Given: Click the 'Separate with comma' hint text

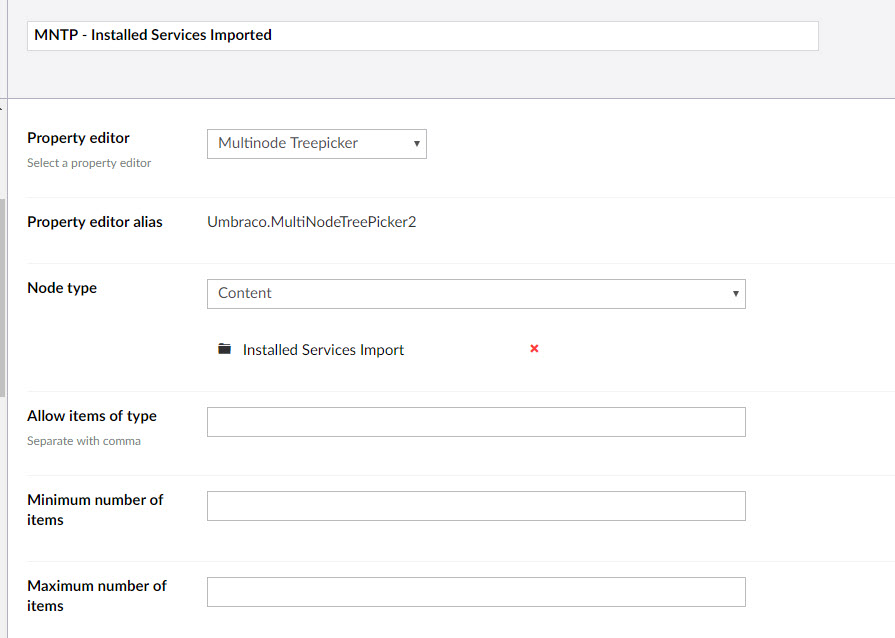Looking at the screenshot, I should pos(84,441).
